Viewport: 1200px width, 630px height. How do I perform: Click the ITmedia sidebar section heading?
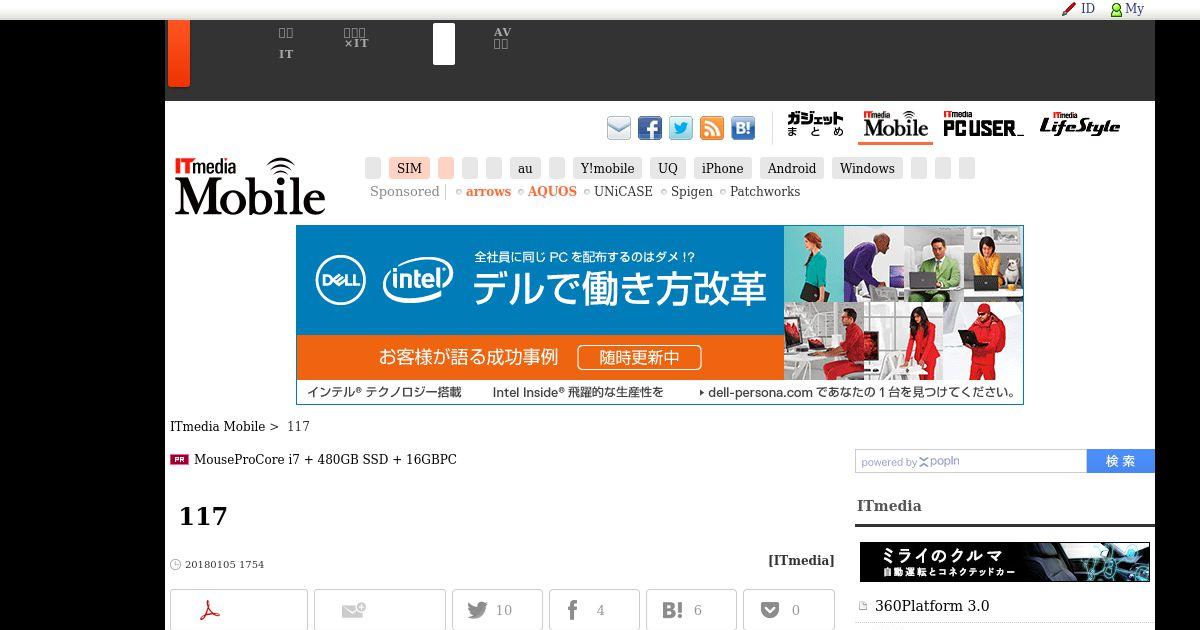(889, 506)
